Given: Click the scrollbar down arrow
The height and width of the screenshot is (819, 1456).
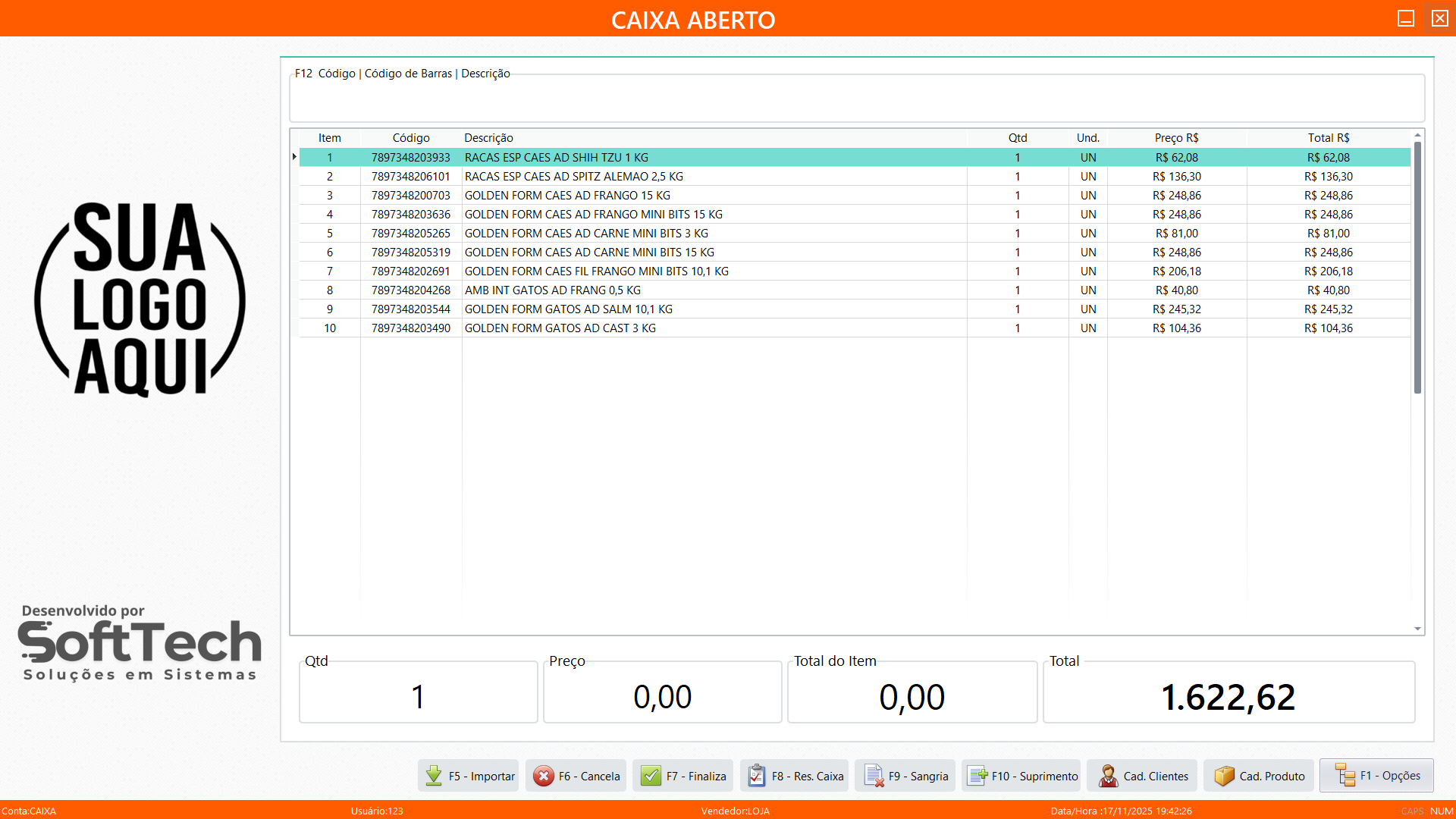Looking at the screenshot, I should tap(1417, 628).
